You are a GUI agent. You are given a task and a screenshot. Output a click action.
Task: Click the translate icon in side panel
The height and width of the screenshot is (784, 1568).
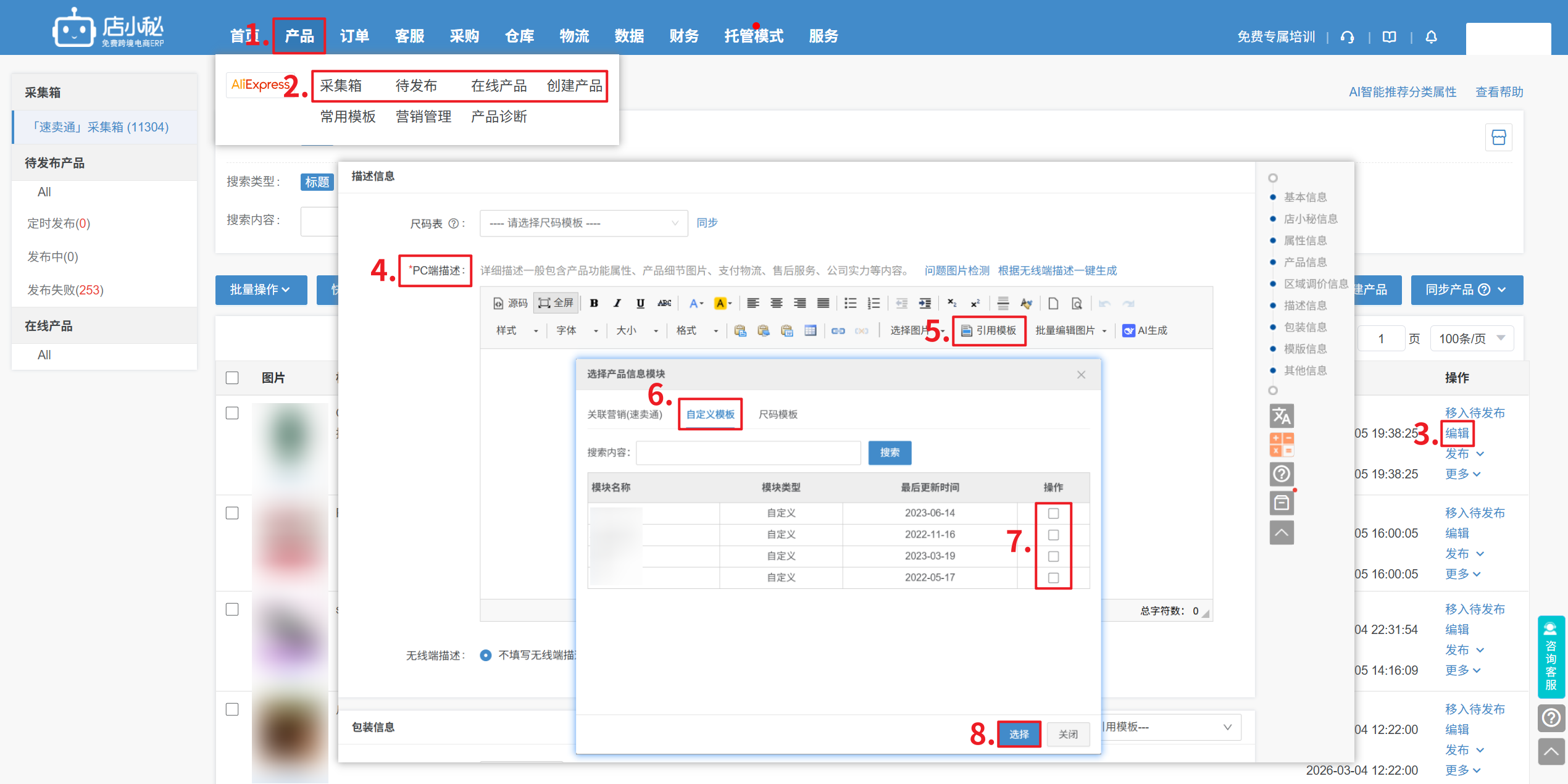[x=1281, y=416]
